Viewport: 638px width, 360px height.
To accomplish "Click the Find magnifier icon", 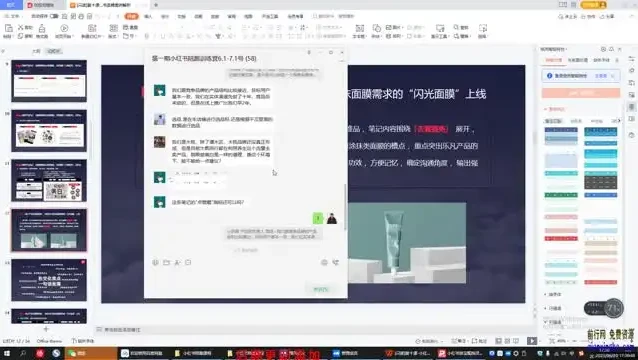I will (456, 27).
